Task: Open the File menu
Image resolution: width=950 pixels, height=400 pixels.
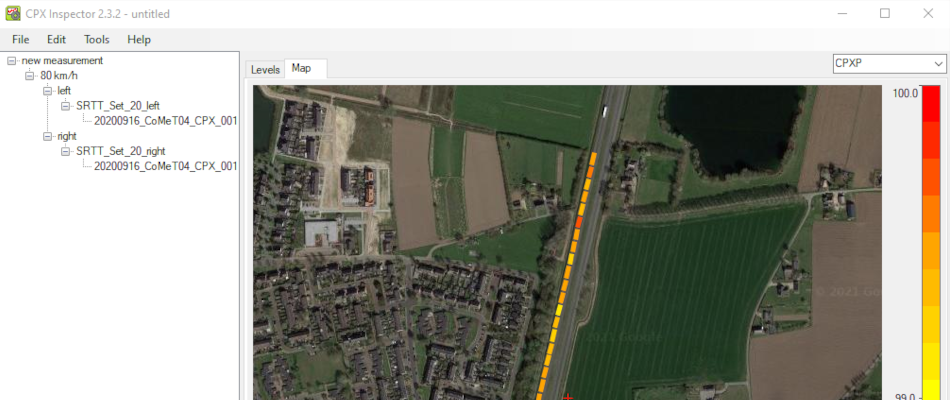Action: tap(20, 39)
